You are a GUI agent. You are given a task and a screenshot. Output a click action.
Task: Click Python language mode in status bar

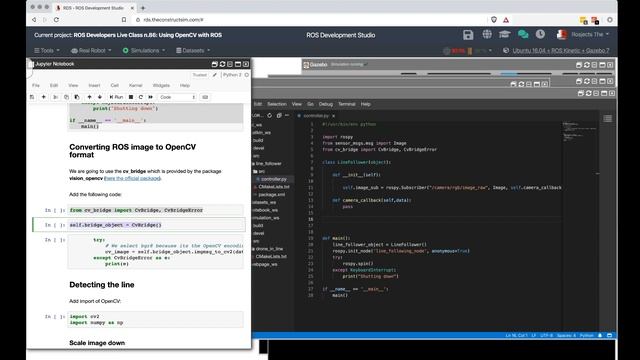[x=587, y=336]
